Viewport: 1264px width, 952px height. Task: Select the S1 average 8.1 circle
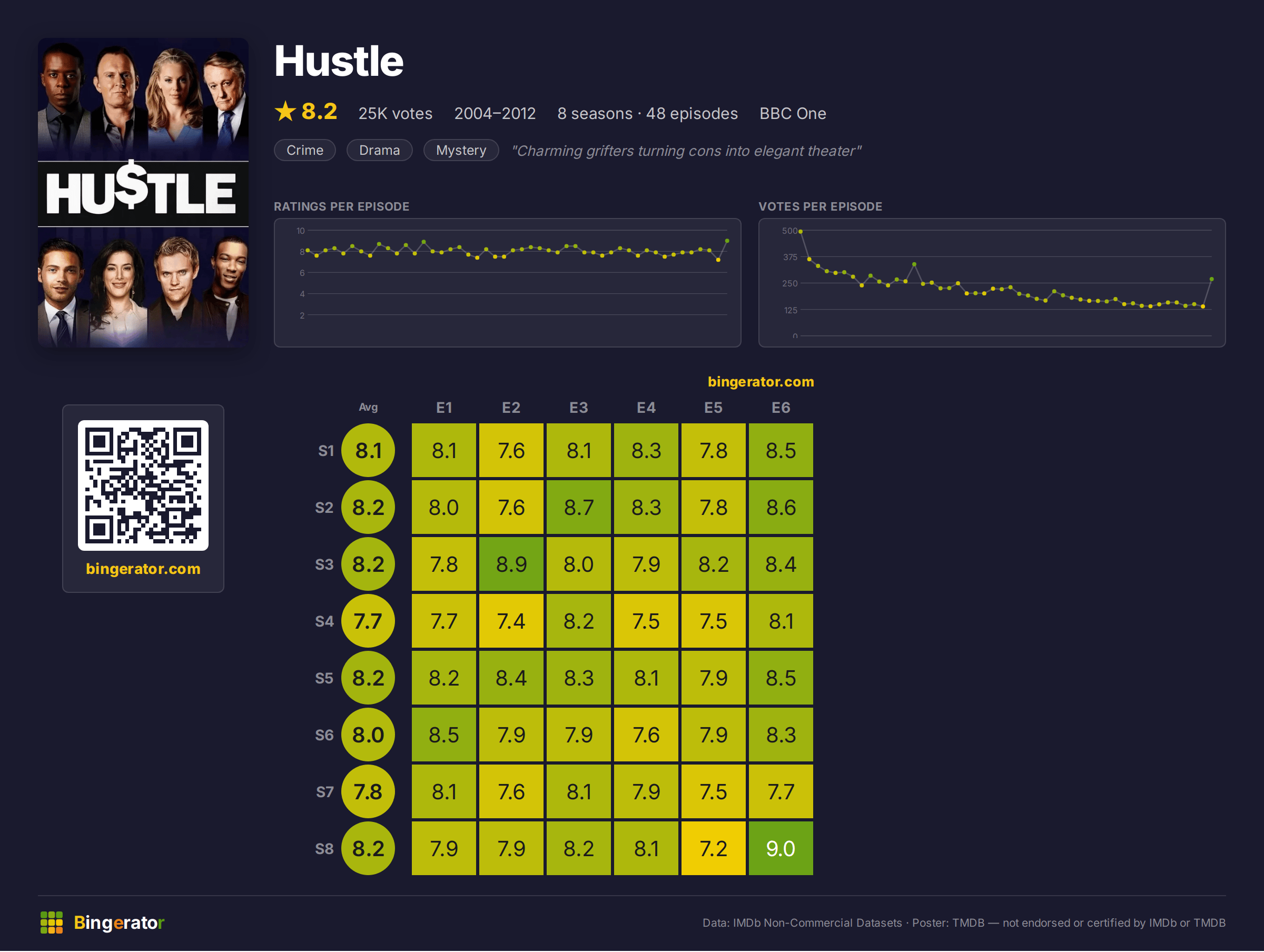368,450
